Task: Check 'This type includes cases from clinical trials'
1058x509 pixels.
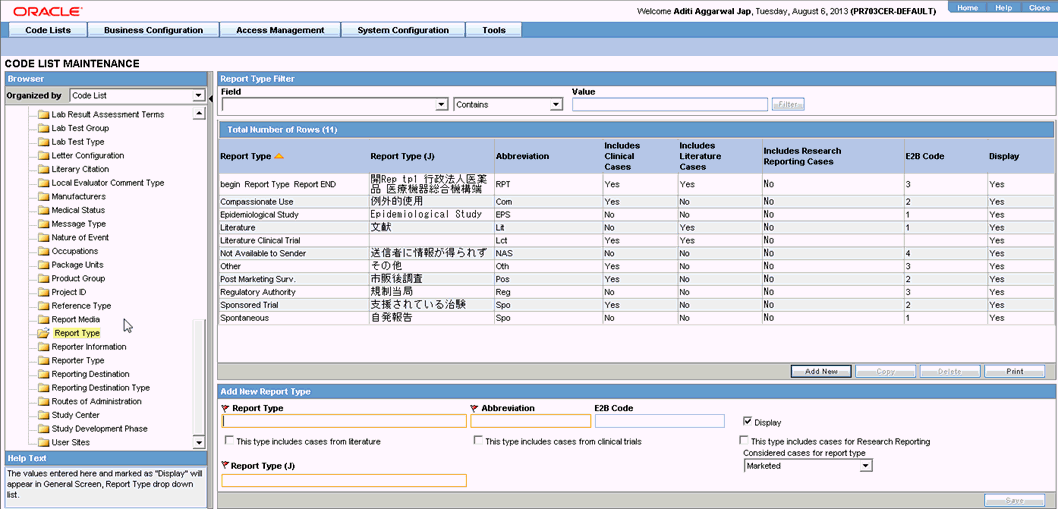Action: tap(478, 441)
